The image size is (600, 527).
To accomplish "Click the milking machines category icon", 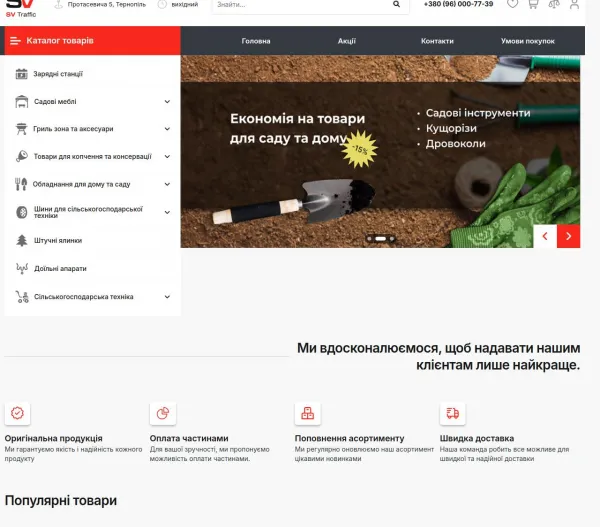I will tap(22, 268).
